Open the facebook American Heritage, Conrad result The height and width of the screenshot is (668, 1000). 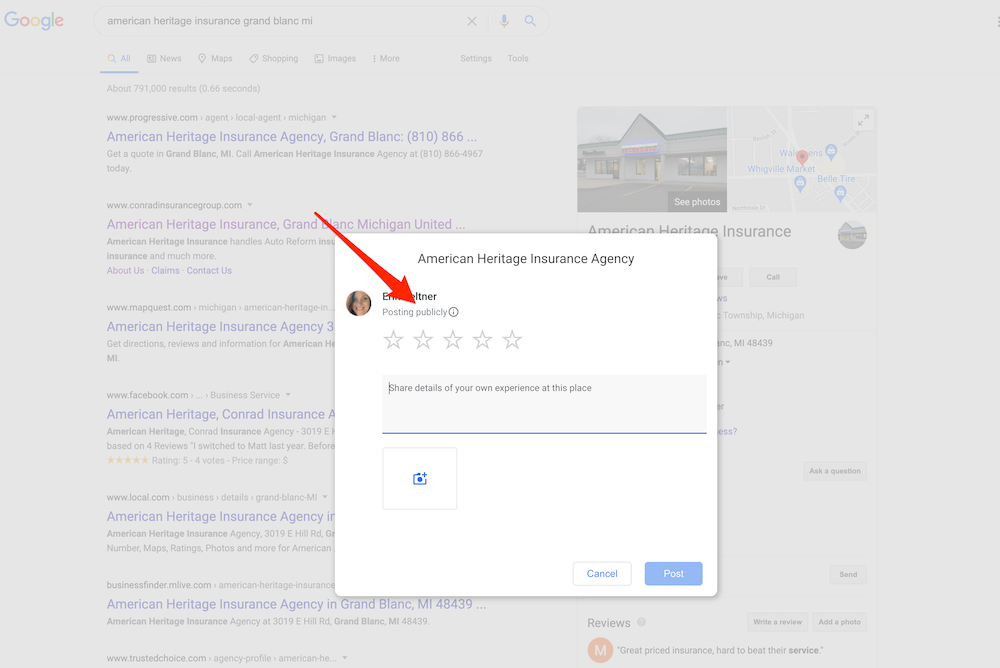pyautogui.click(x=221, y=415)
